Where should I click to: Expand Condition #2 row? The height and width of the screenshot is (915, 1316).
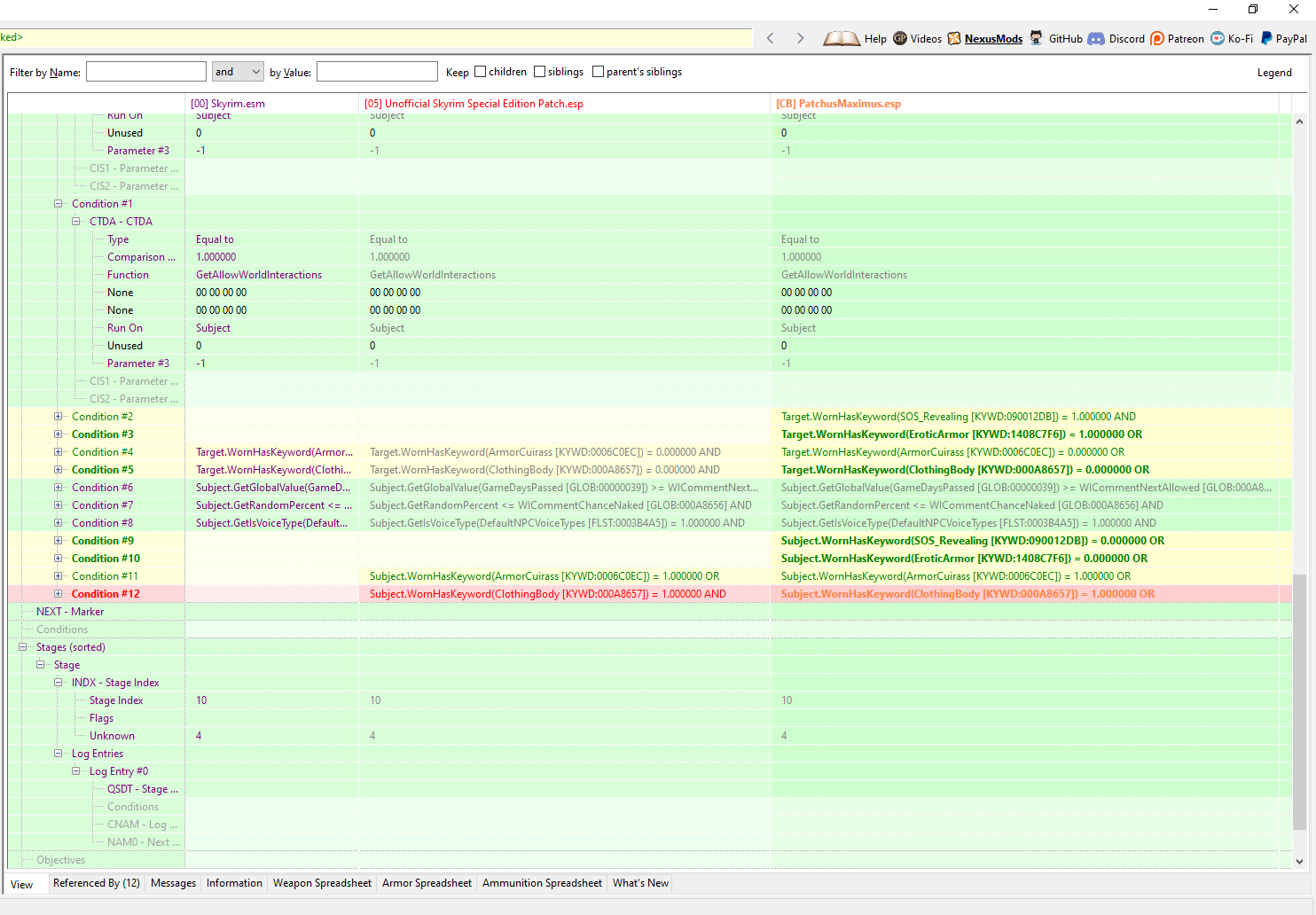(x=59, y=417)
